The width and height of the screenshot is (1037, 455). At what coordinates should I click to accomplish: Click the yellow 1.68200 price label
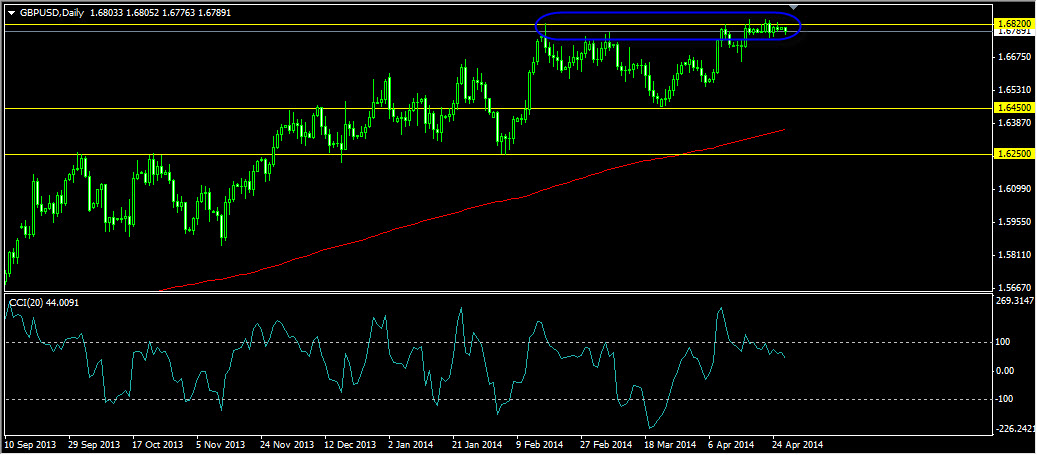pyautogui.click(x=1012, y=23)
